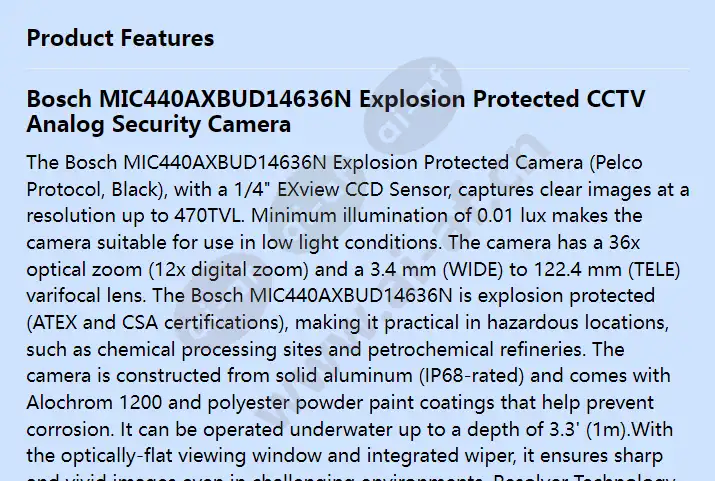Click the 'ATEX and CSA certifications' text
Image resolution: width=715 pixels, height=481 pixels.
click(x=156, y=323)
